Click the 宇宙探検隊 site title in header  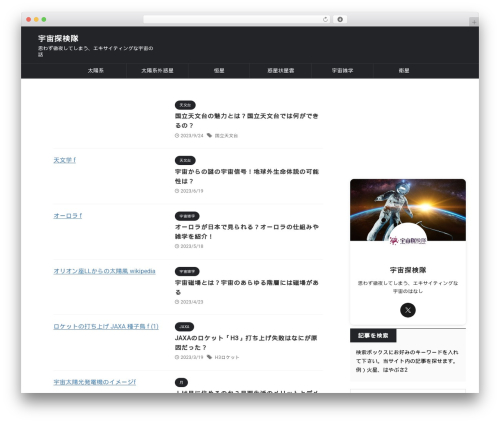click(58, 39)
